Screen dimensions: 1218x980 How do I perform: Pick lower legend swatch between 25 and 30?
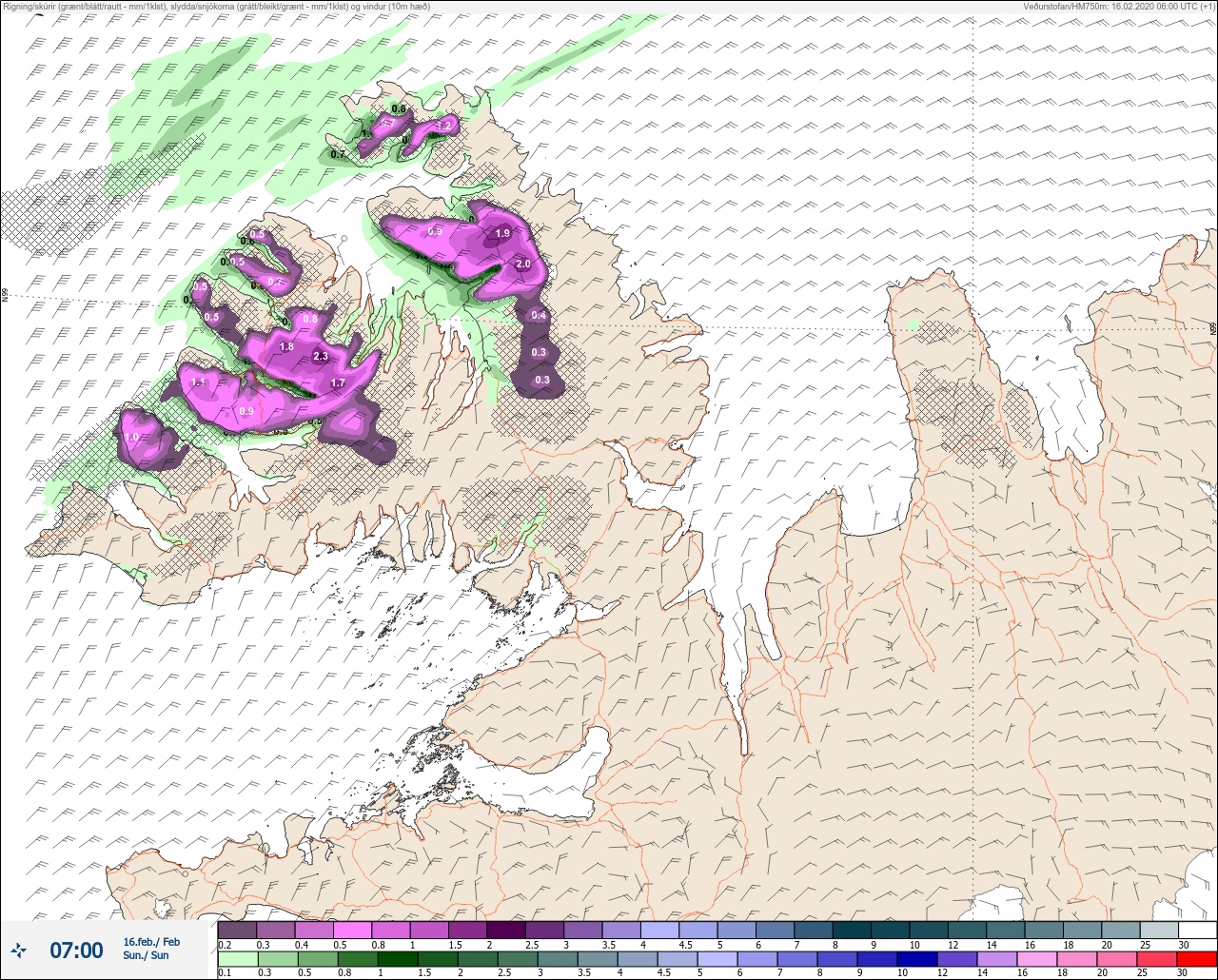pyautogui.click(x=1157, y=959)
